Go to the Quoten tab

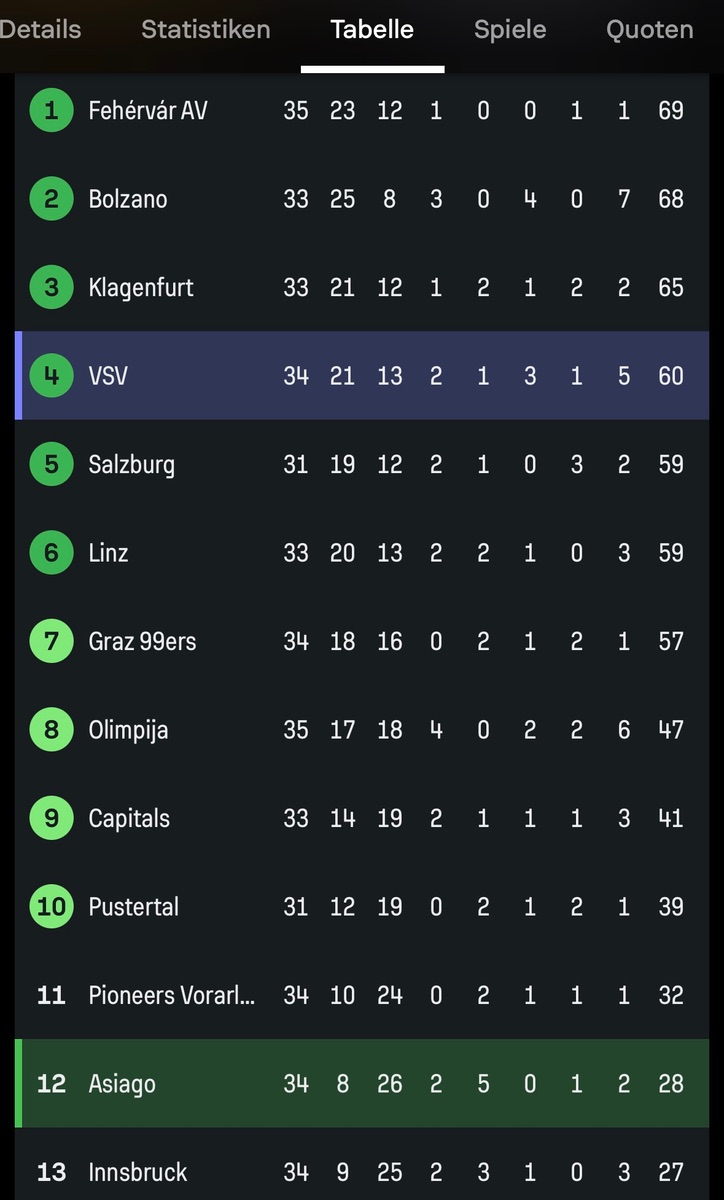[649, 30]
